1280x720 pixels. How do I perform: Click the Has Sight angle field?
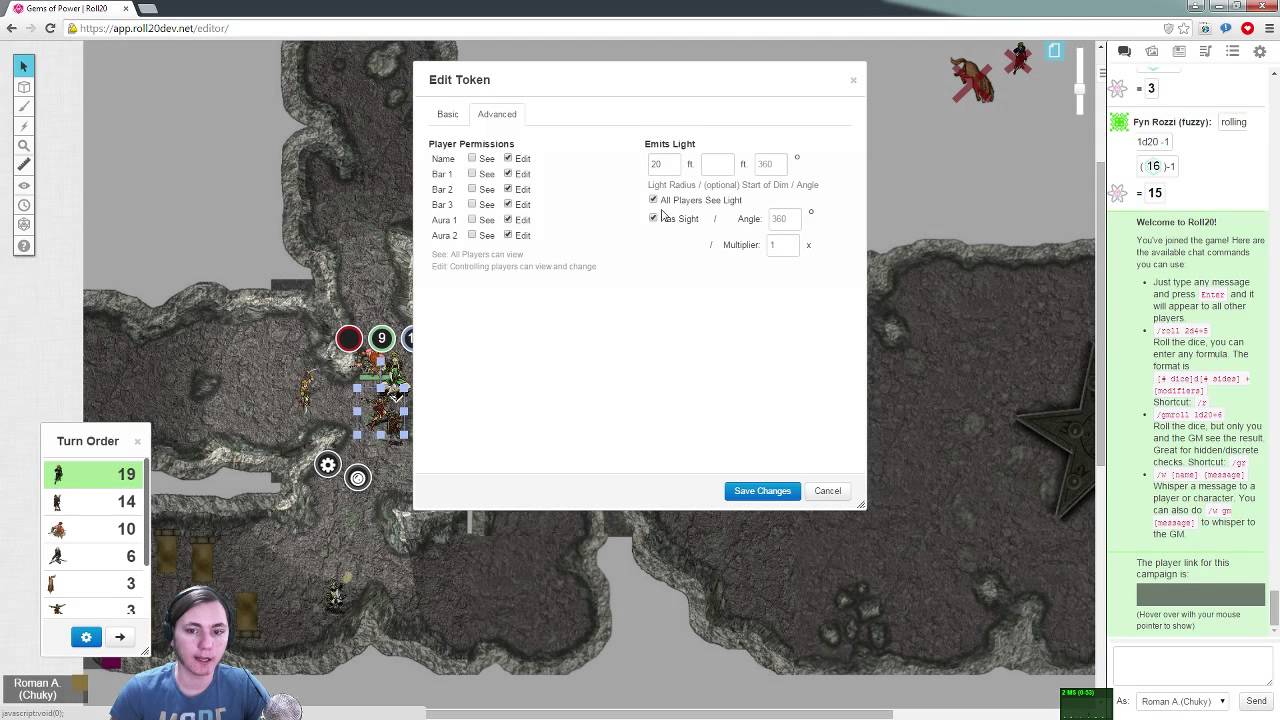(x=783, y=218)
